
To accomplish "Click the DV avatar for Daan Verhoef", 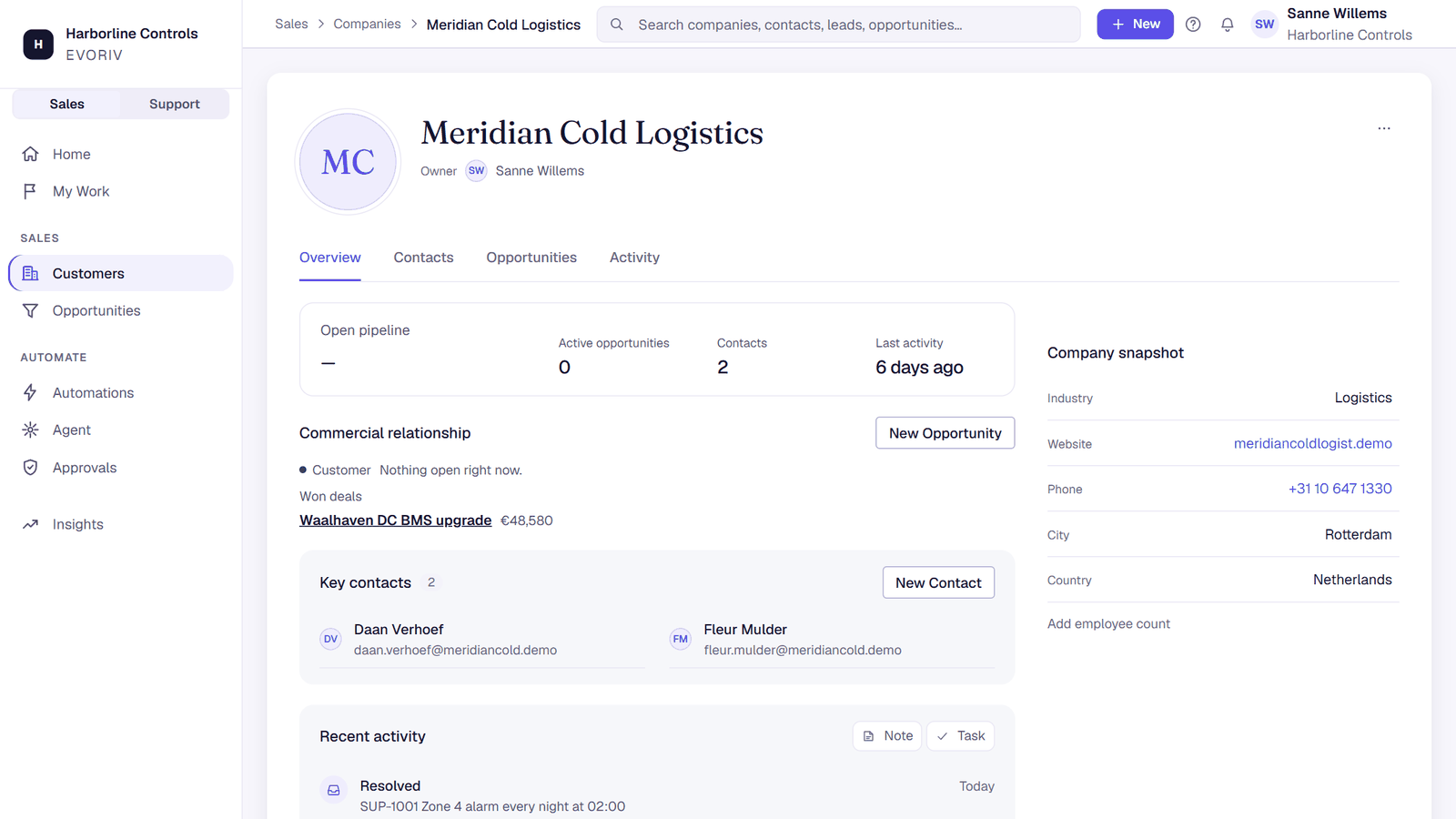I will 330,639.
